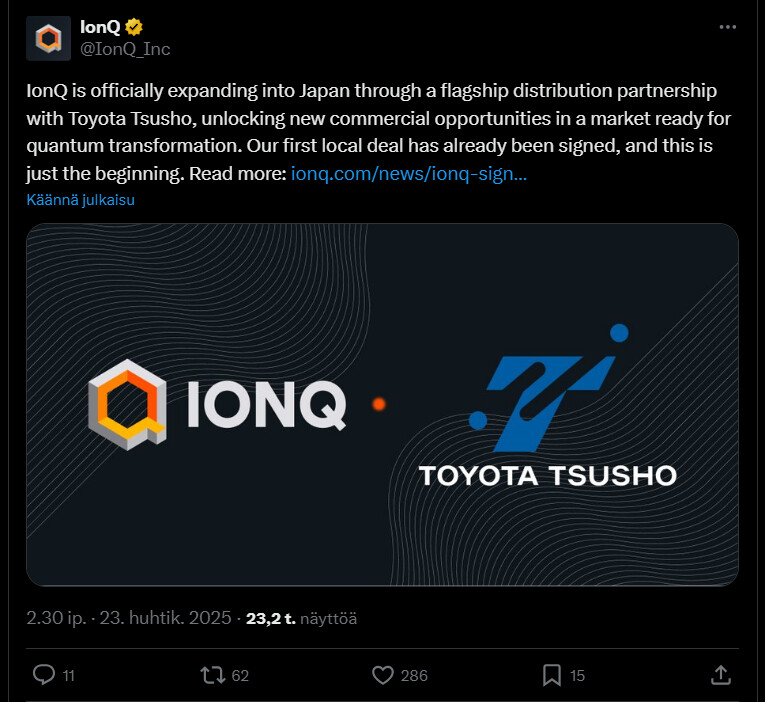Click the repost count of 62
Image resolution: width=765 pixels, height=702 pixels.
pos(240,676)
